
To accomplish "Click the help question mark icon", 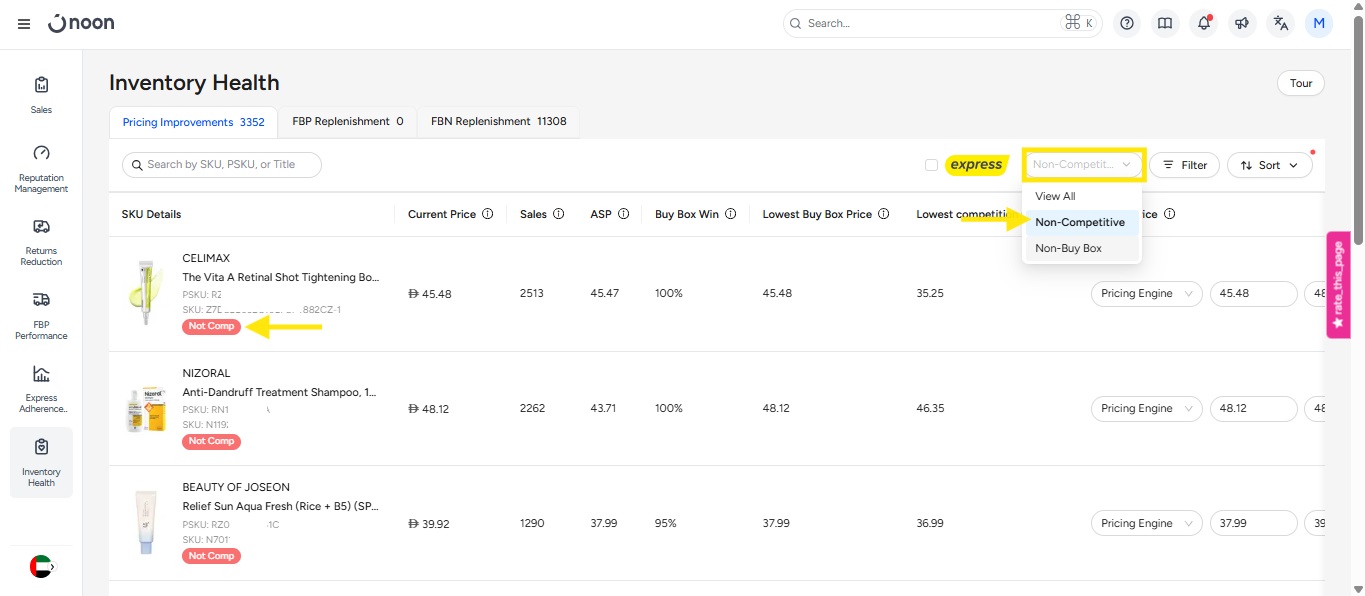I will click(x=1127, y=23).
